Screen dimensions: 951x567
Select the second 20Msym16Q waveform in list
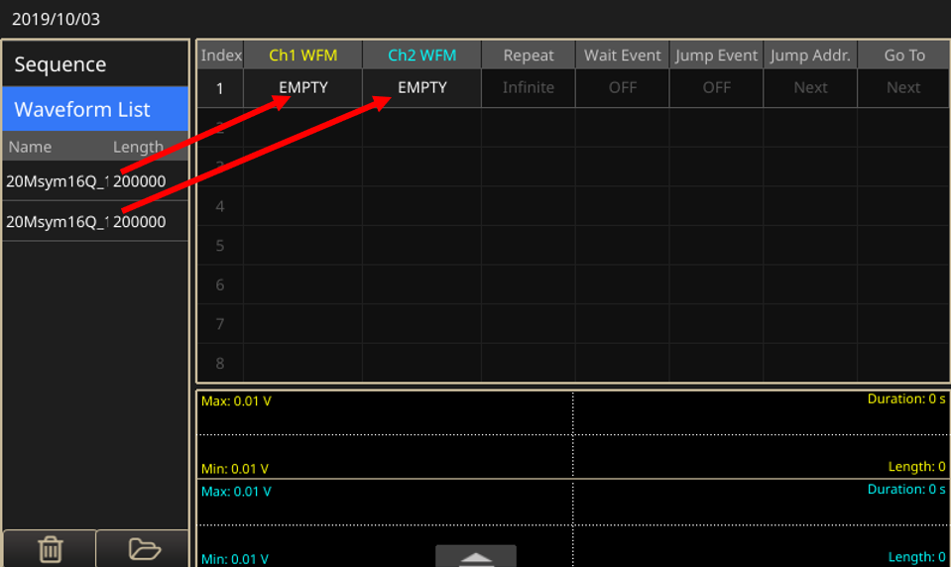click(56, 221)
